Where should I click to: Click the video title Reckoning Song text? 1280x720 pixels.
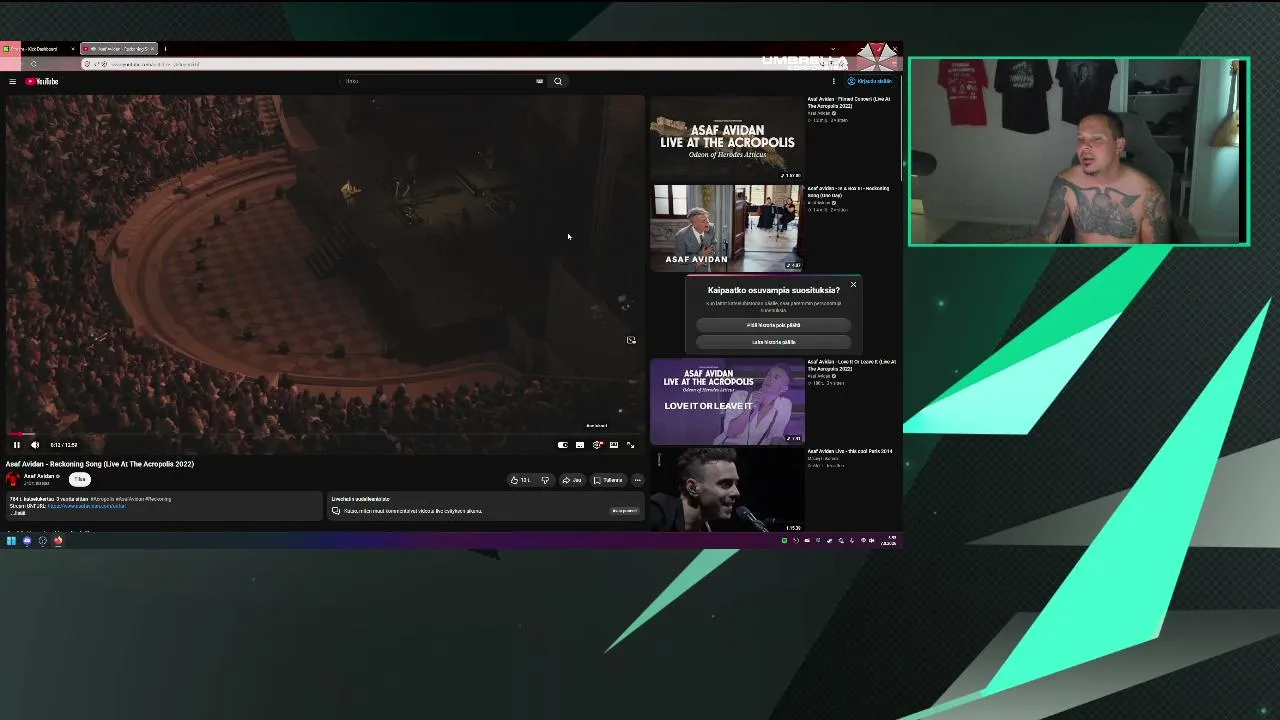[100, 464]
